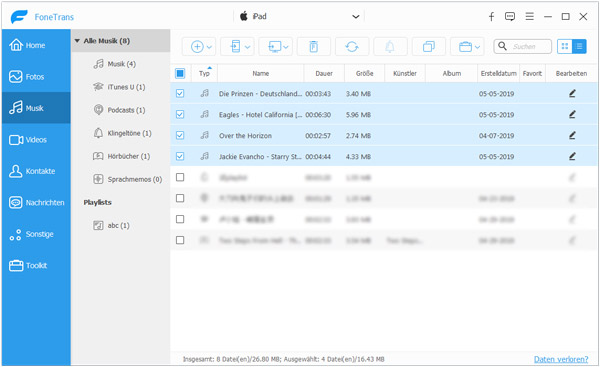The width and height of the screenshot is (600, 367).
Task: Open Kontakte in sidebar
Action: click(x=36, y=171)
